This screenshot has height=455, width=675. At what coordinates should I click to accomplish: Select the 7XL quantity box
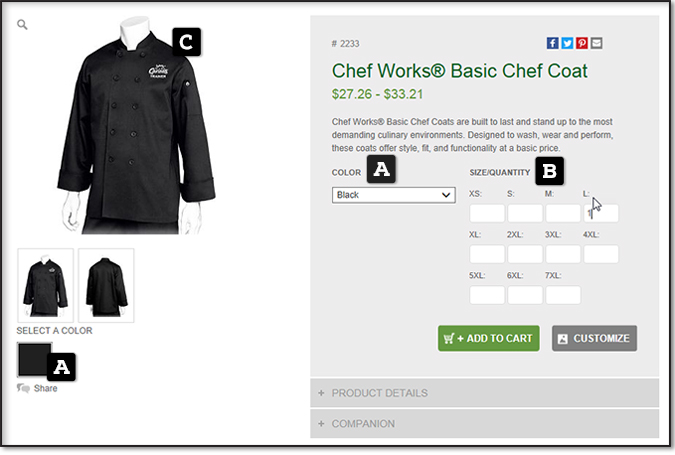coord(563,295)
